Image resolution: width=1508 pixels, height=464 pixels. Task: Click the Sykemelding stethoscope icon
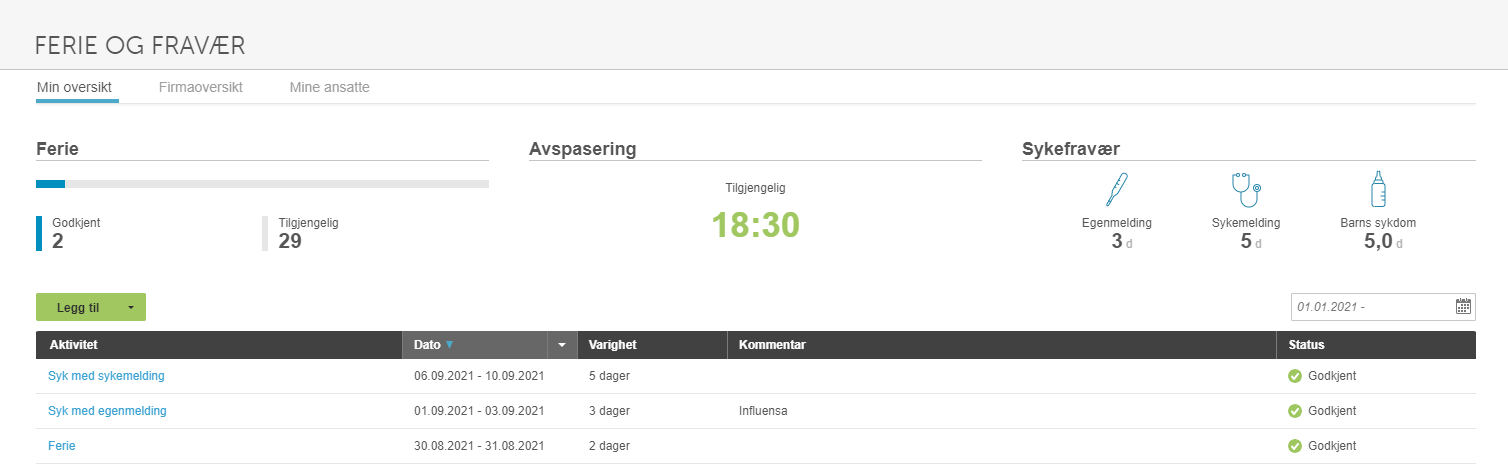pos(1245,189)
